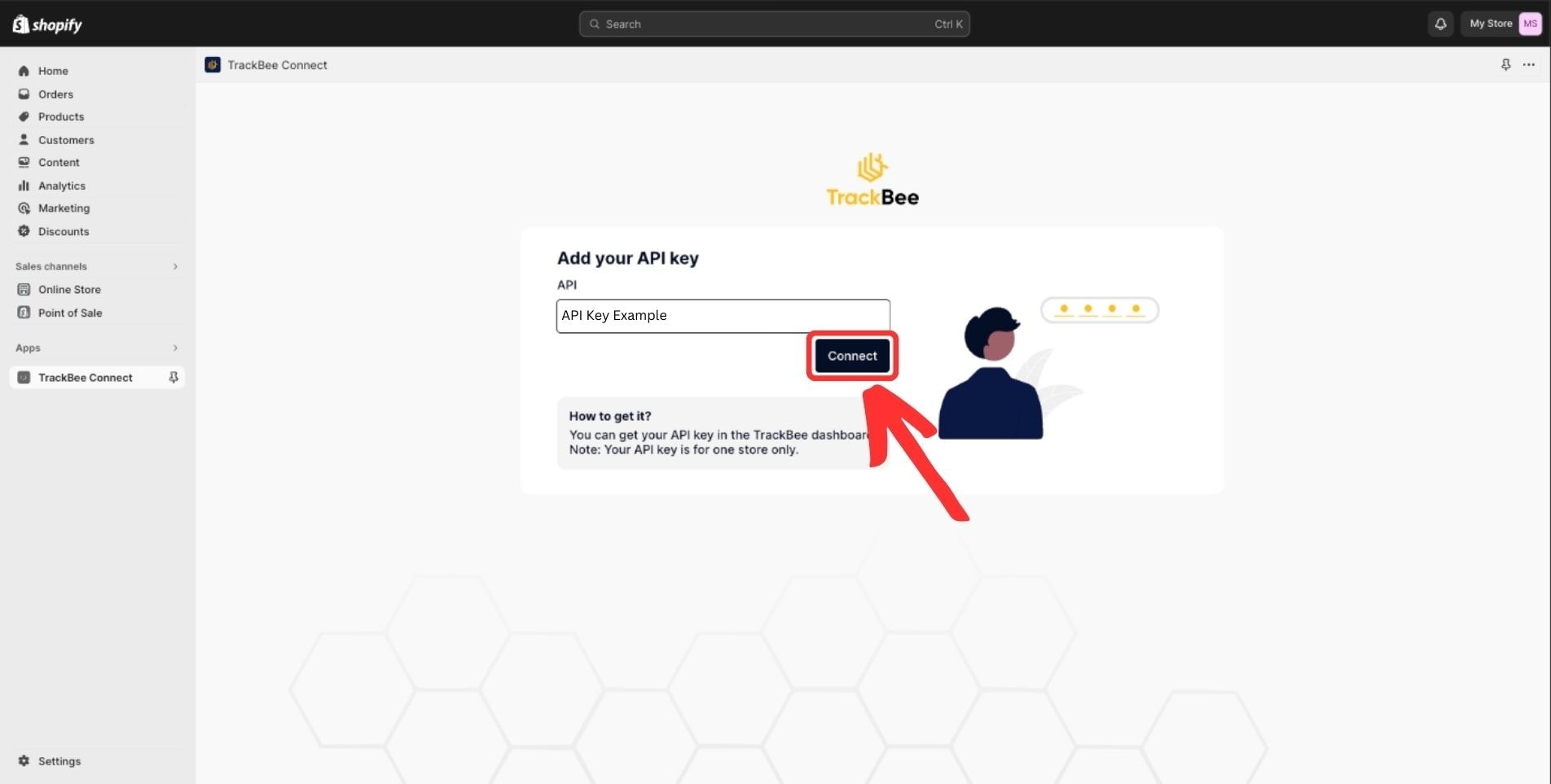Click the Point of Sale icon
Screen dimensions: 1551x784
tap(24, 313)
